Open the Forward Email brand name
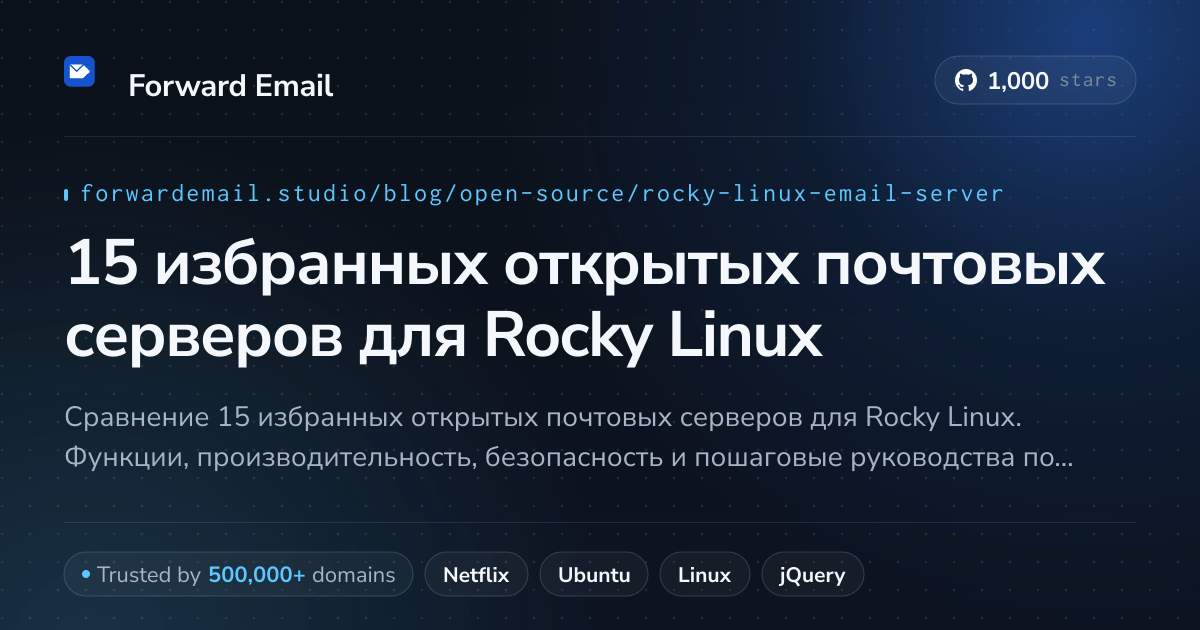 (230, 86)
